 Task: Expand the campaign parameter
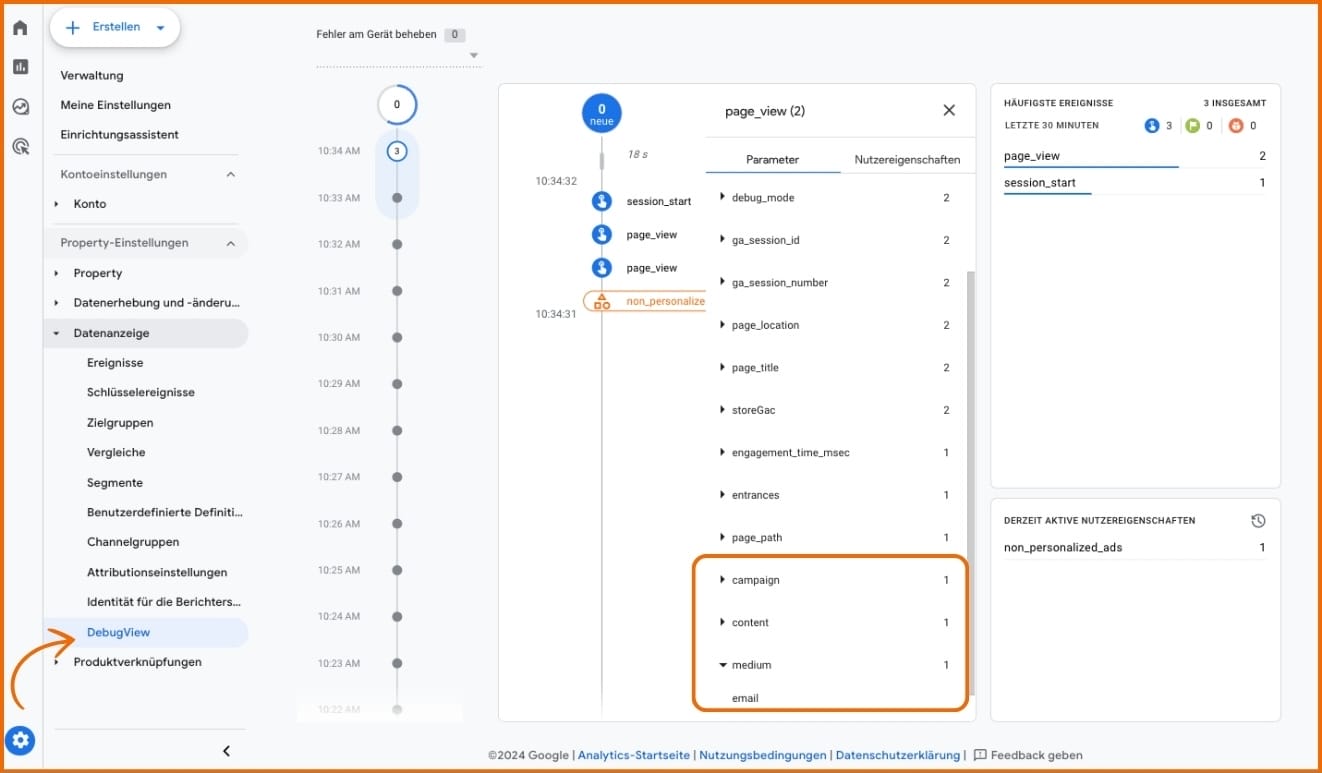[x=722, y=580]
